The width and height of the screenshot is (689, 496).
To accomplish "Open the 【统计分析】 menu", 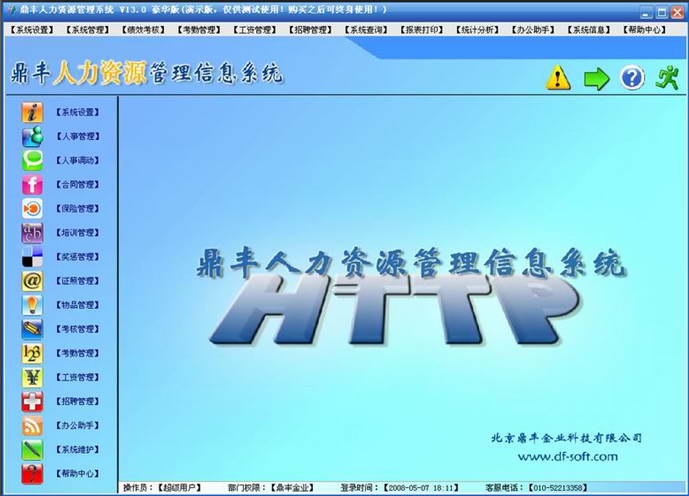I will 477,30.
